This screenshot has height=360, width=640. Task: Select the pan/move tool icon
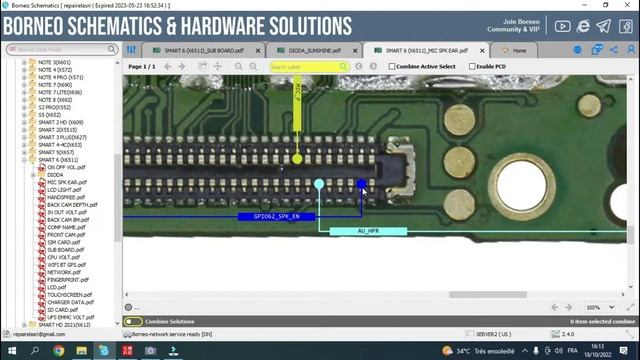218,66
